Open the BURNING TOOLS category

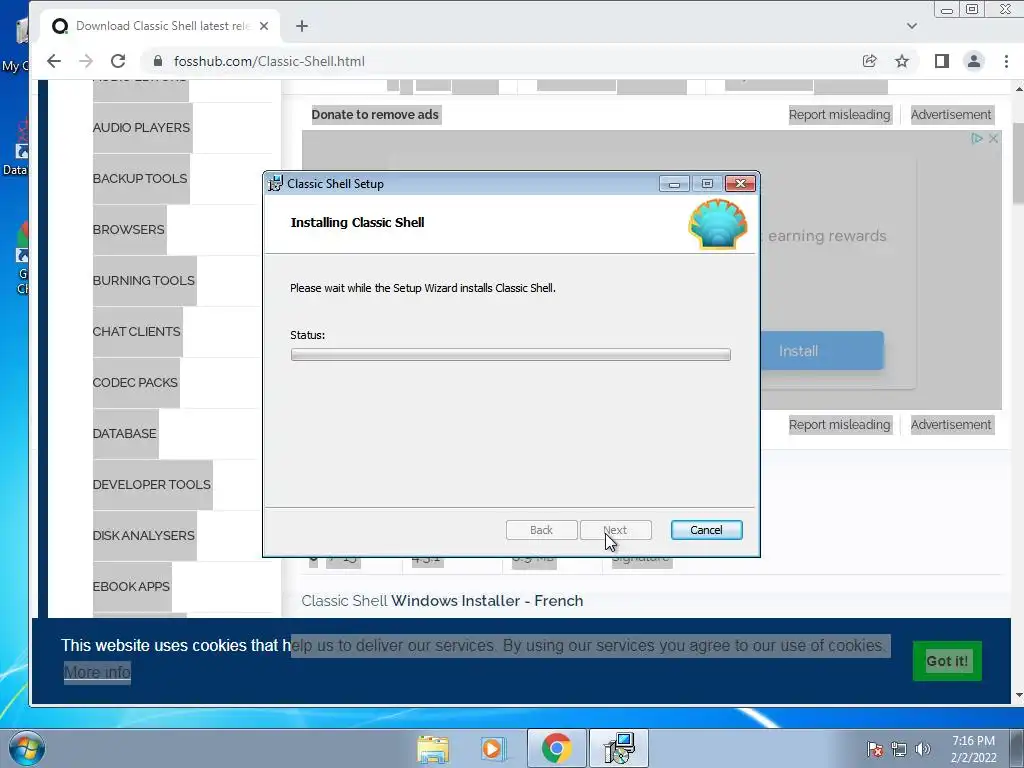144,280
